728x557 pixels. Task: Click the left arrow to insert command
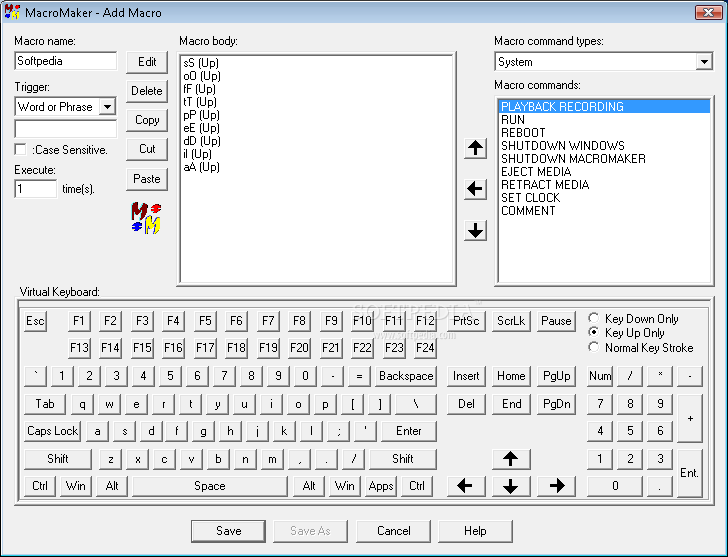coord(475,189)
